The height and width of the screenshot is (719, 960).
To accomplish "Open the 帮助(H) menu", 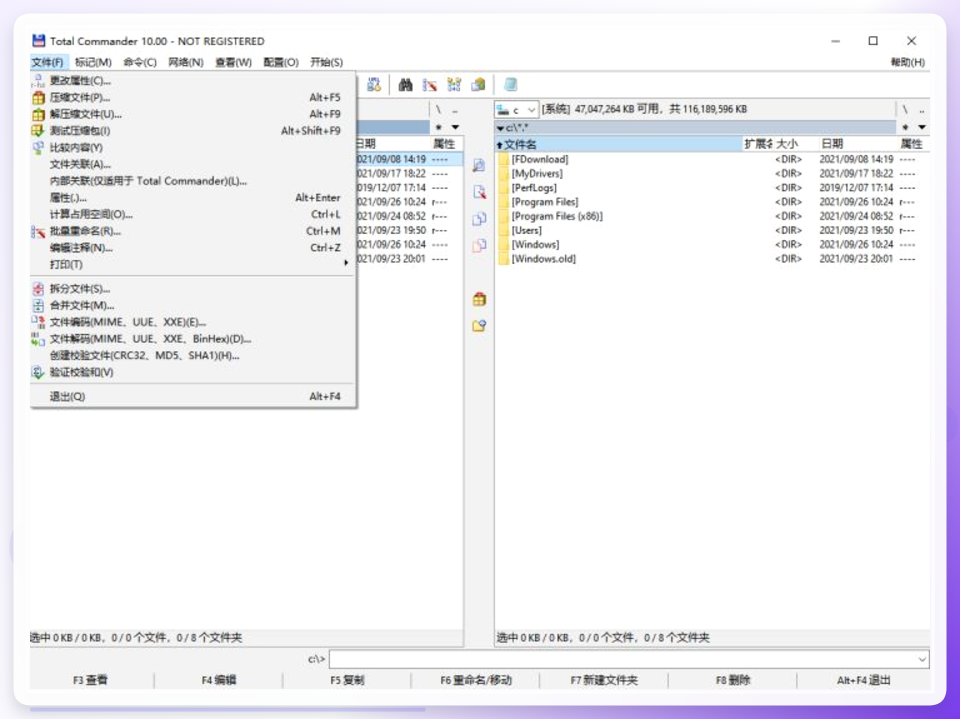I will click(x=907, y=62).
